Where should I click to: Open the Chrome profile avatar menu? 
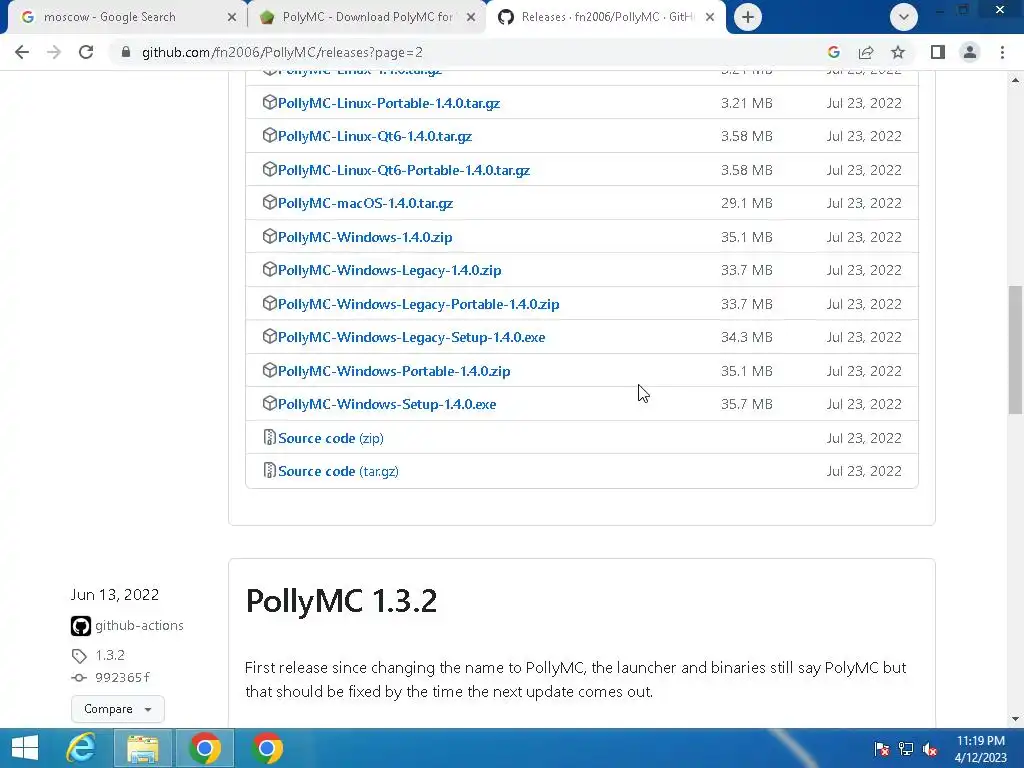click(970, 52)
